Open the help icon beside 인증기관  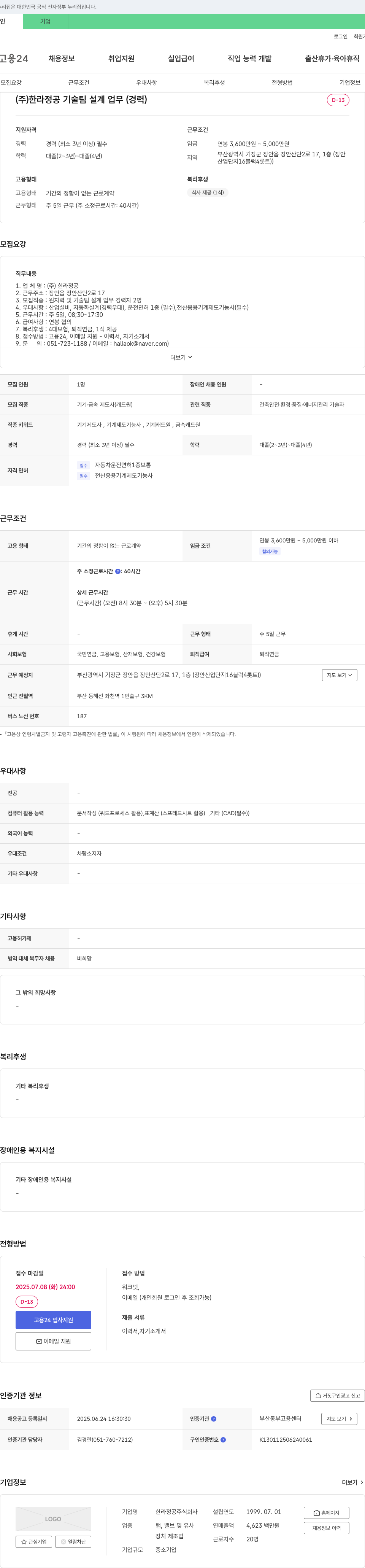click(214, 1419)
